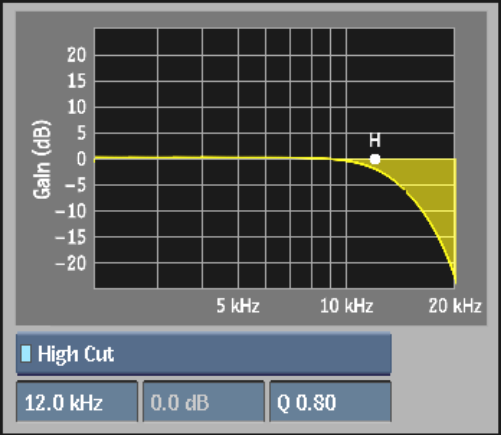
Task: Click the -5 gain scale label
Action: (76, 185)
